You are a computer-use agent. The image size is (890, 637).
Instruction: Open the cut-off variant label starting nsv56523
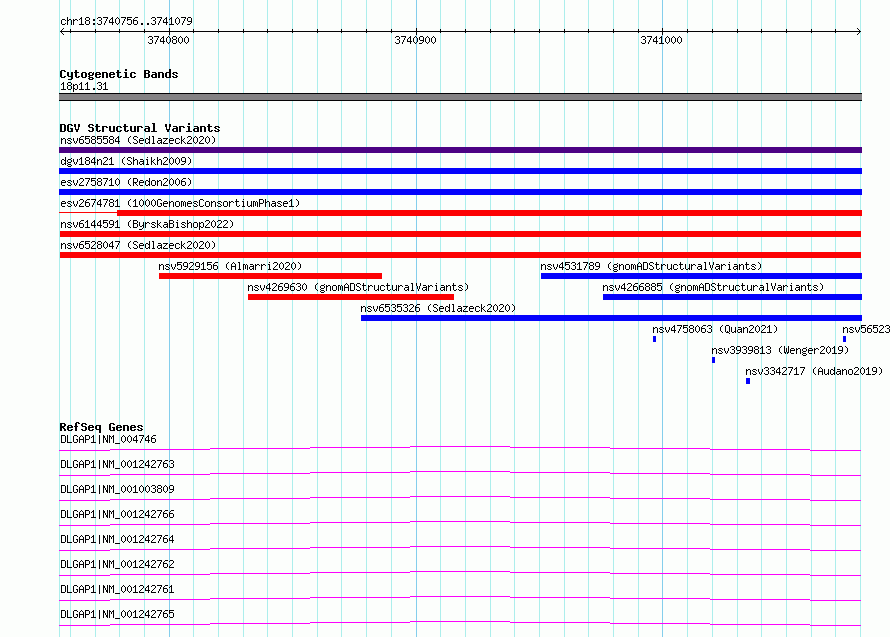[866, 329]
